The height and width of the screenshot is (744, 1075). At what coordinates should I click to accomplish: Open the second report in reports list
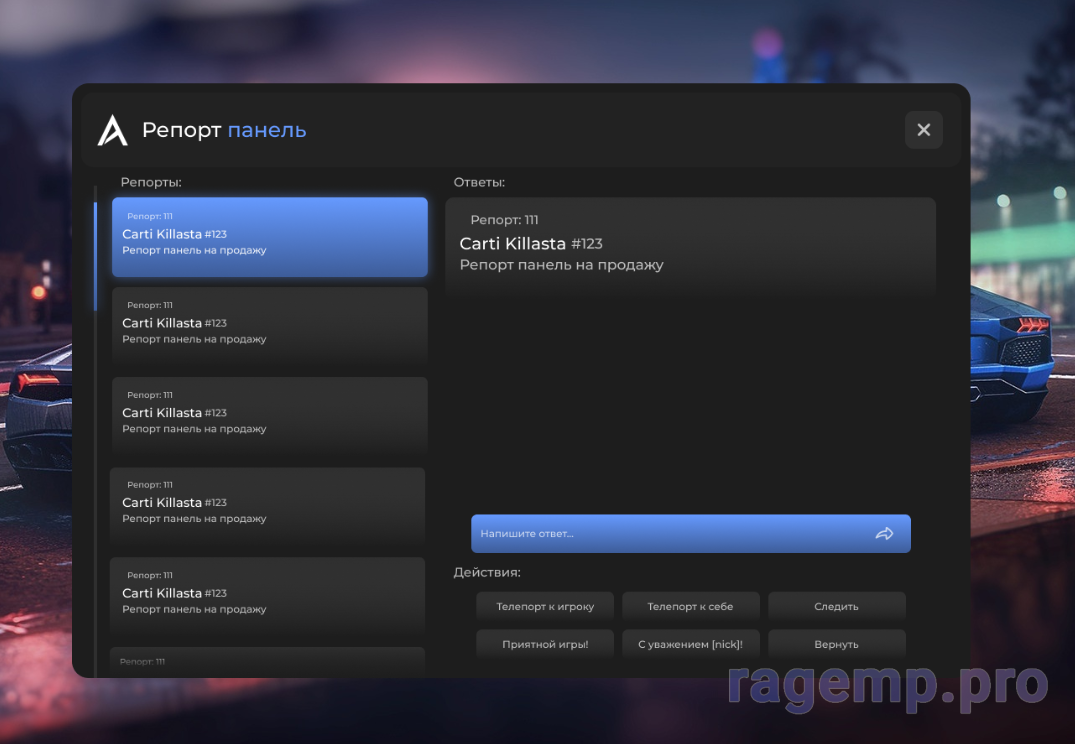pyautogui.click(x=269, y=326)
